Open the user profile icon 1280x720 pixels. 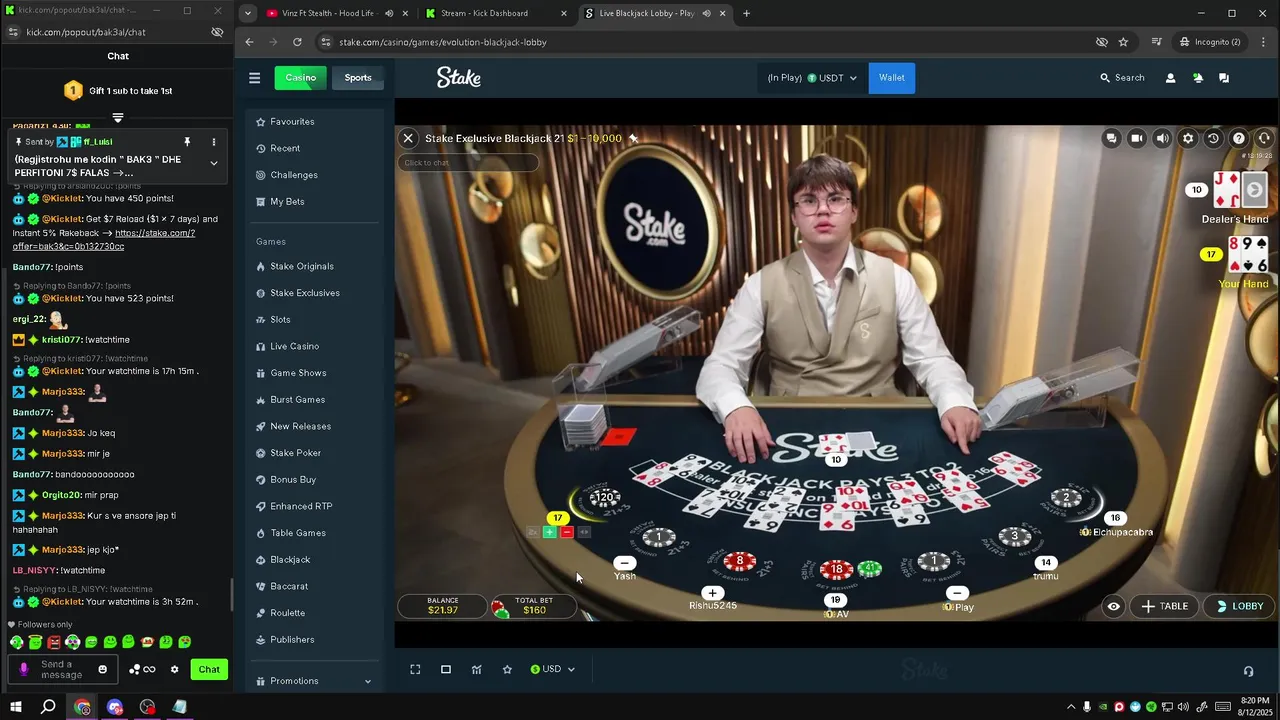pos(1171,78)
